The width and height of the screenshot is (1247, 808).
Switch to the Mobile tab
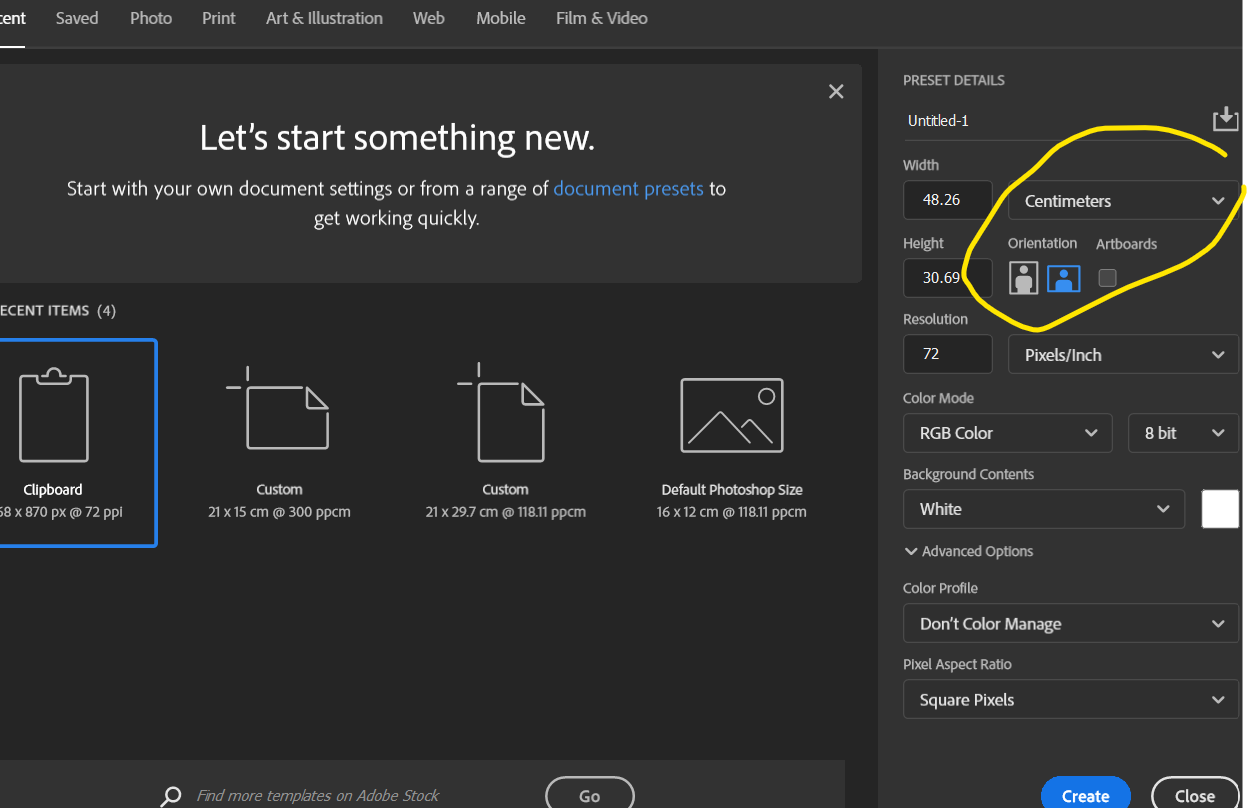pyautogui.click(x=501, y=18)
